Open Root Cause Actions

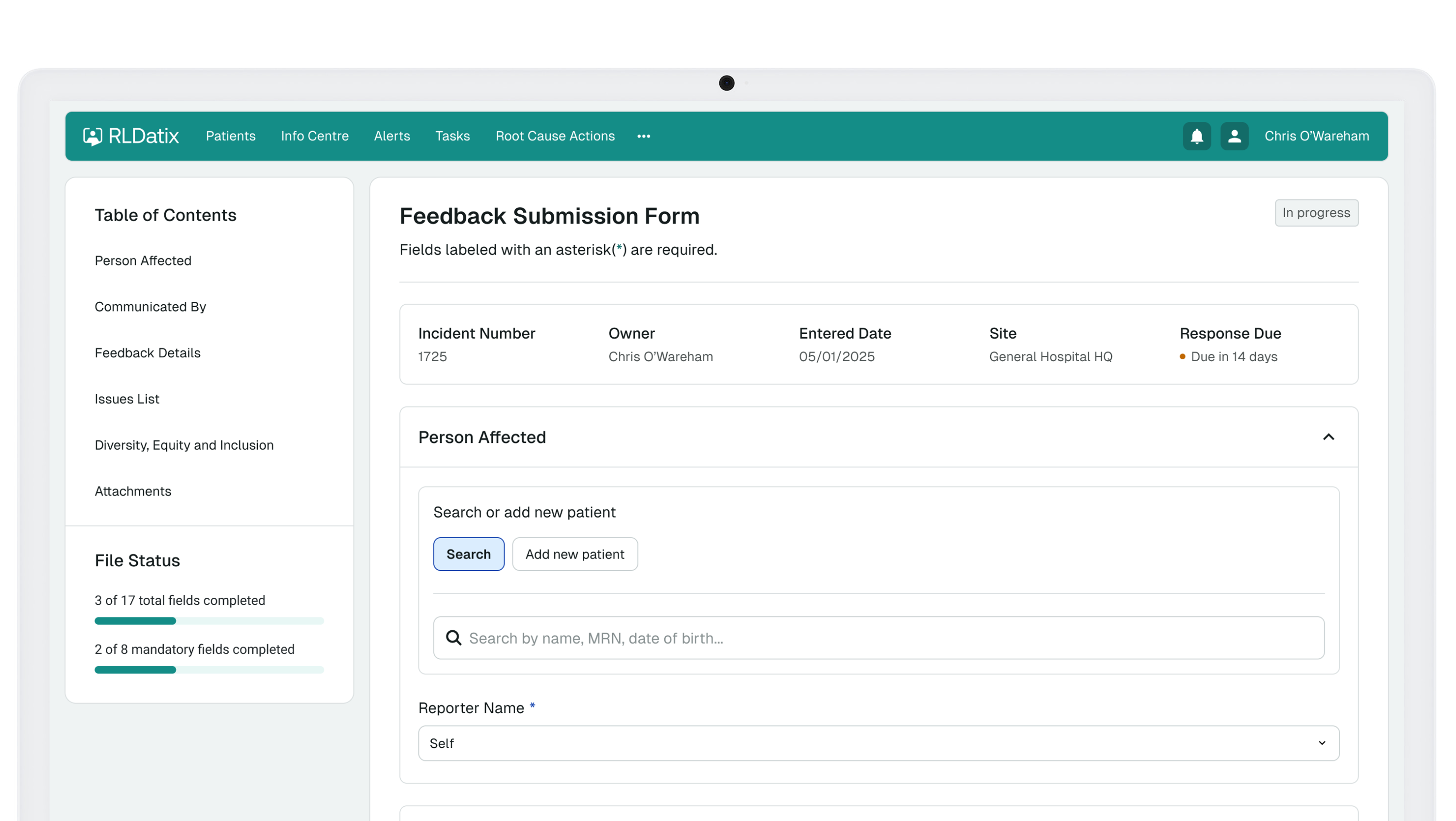(555, 136)
